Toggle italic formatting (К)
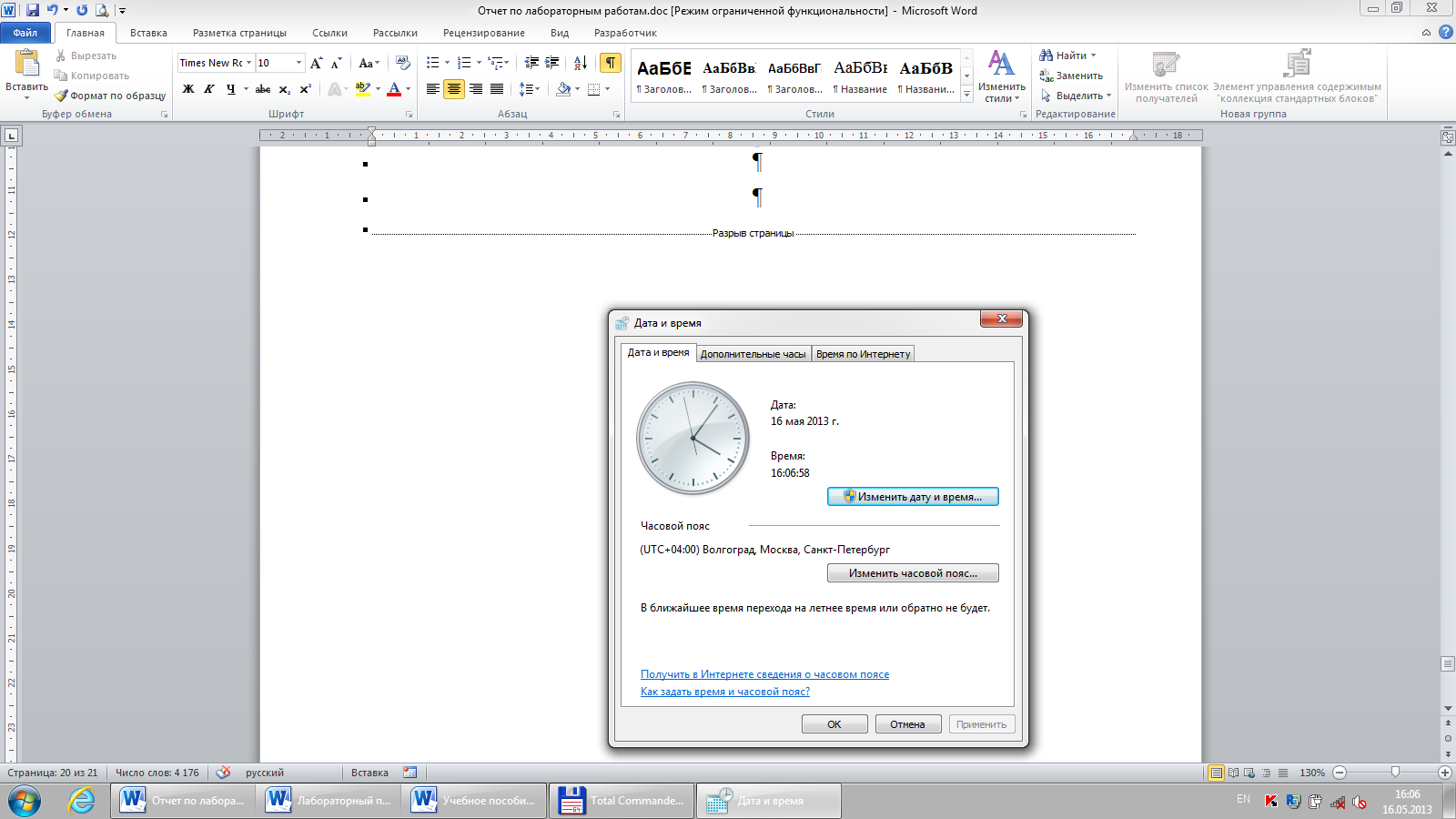This screenshot has width=1456, height=819. coord(209,89)
